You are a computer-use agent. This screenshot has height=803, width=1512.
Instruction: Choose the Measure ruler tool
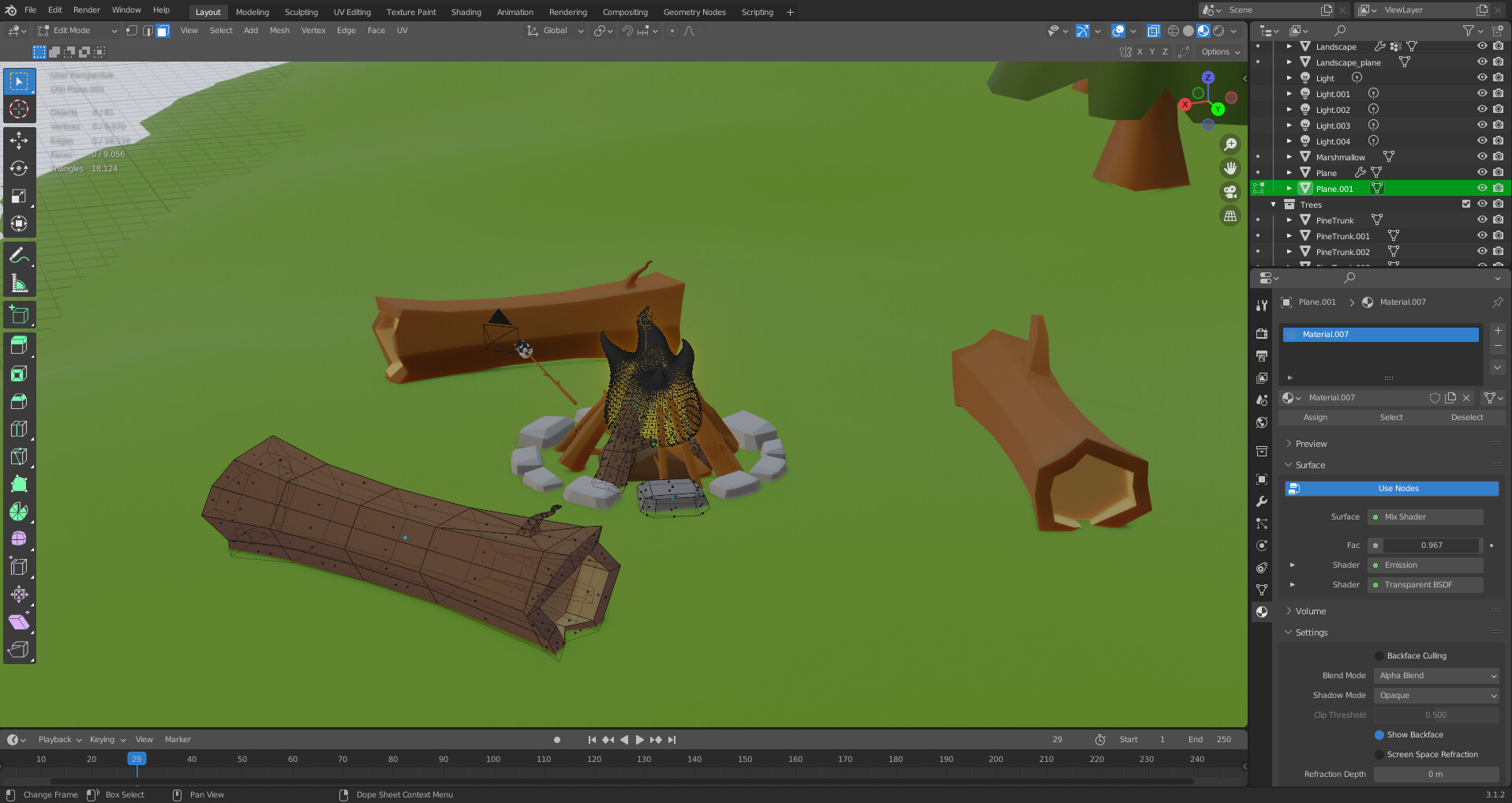pyautogui.click(x=19, y=283)
